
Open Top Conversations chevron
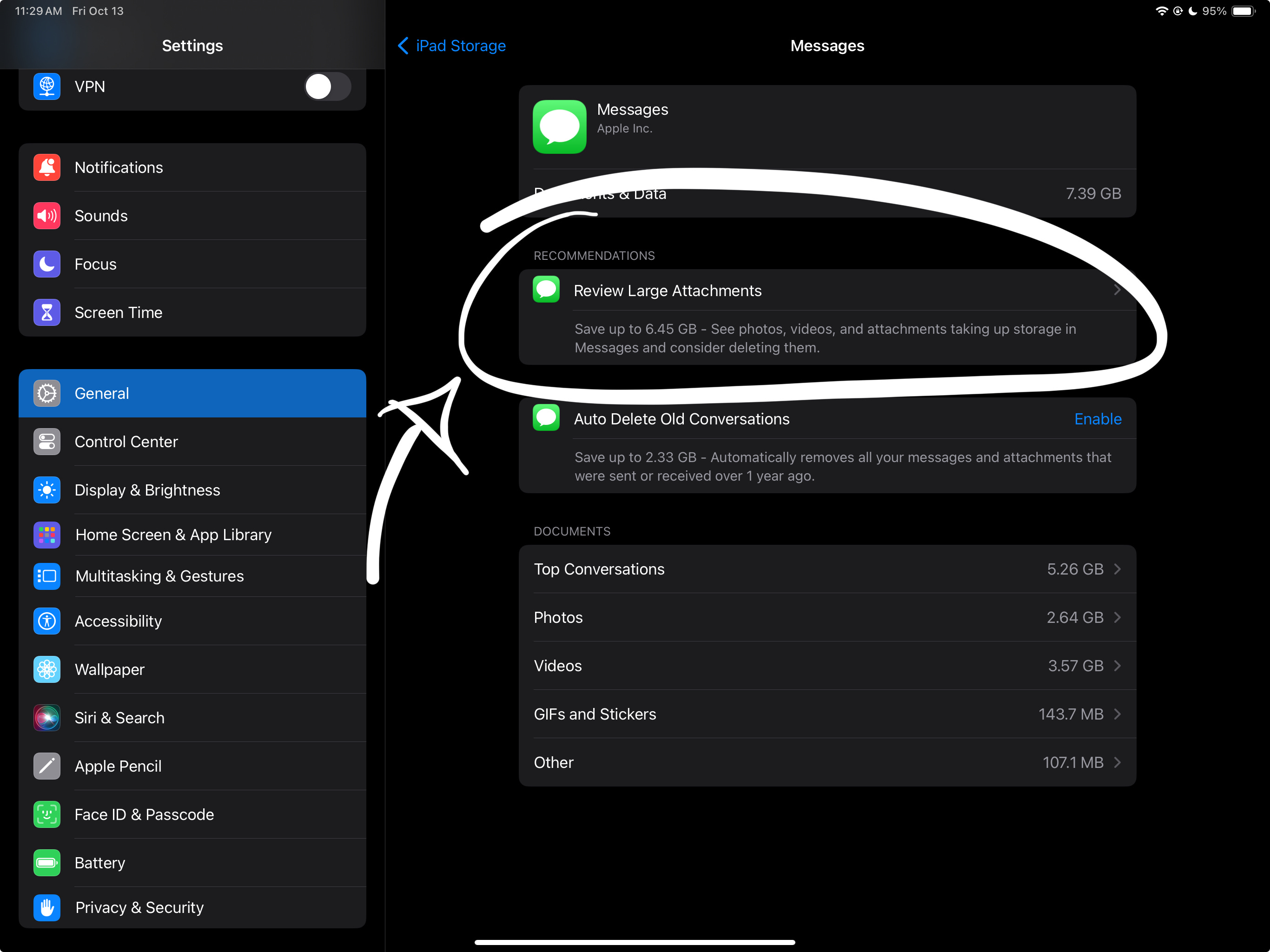(x=1117, y=569)
